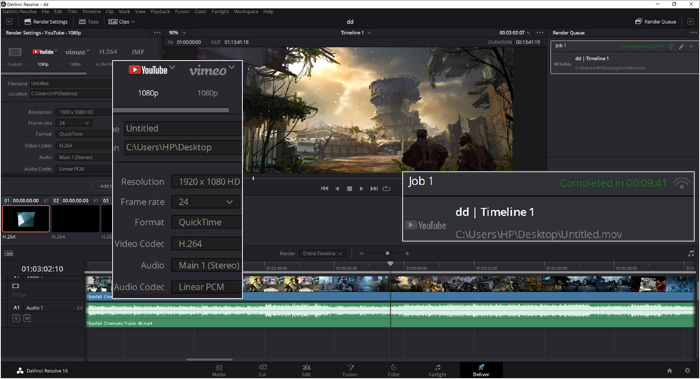Open the Playback menu
The height and width of the screenshot is (379, 700).
click(x=160, y=12)
